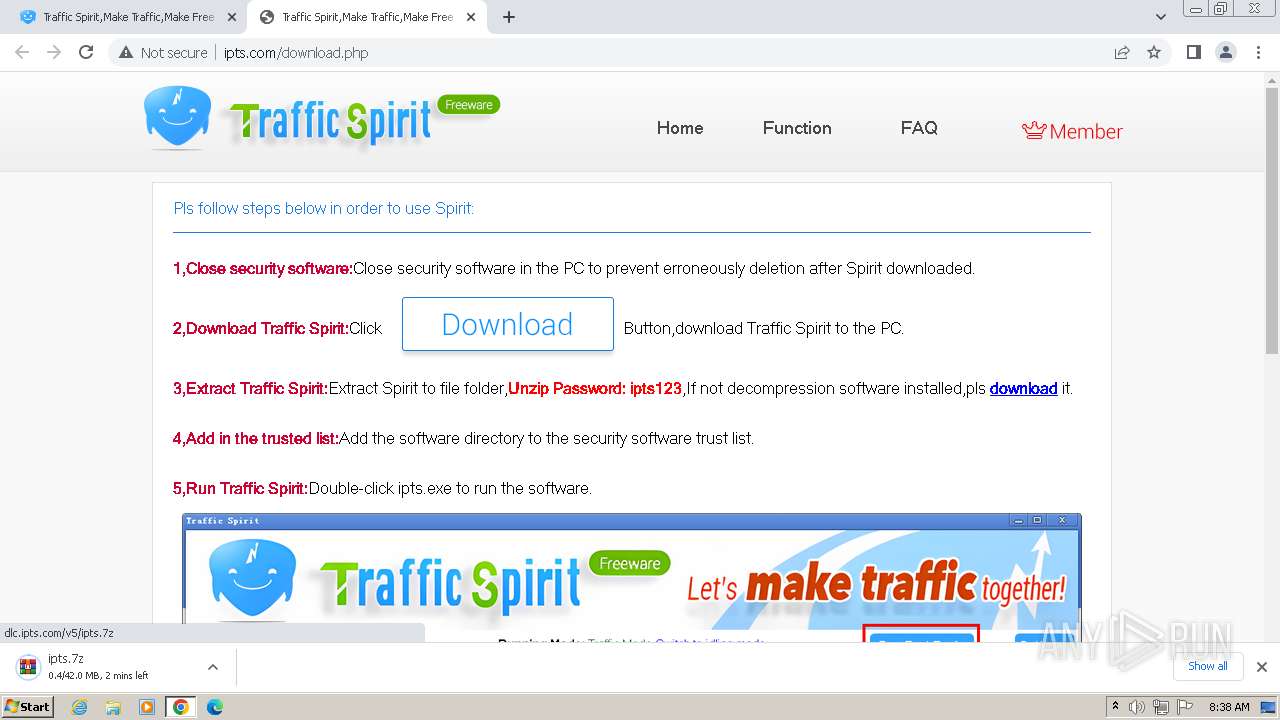Launch Microsoft Edge from the taskbar
Screen dimensions: 1280x720
click(x=215, y=707)
